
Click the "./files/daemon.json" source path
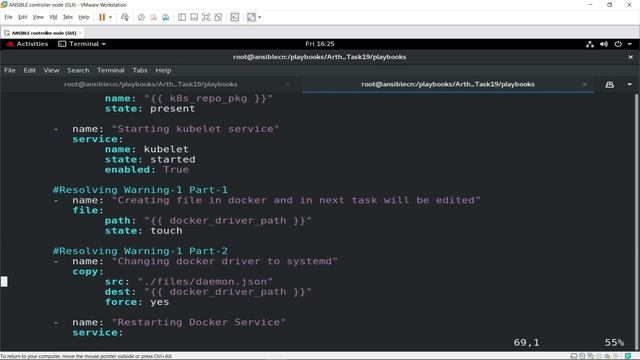click(x=205, y=282)
